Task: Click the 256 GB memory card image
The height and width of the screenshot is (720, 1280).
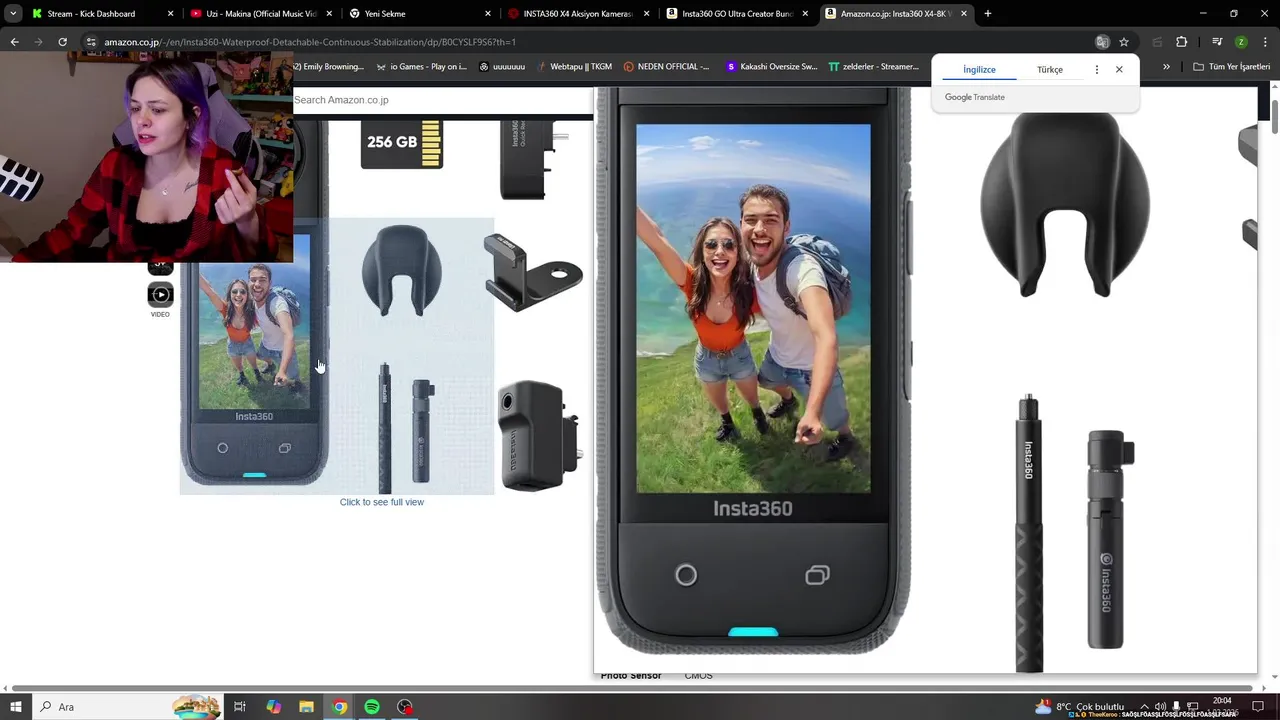Action: [402, 144]
